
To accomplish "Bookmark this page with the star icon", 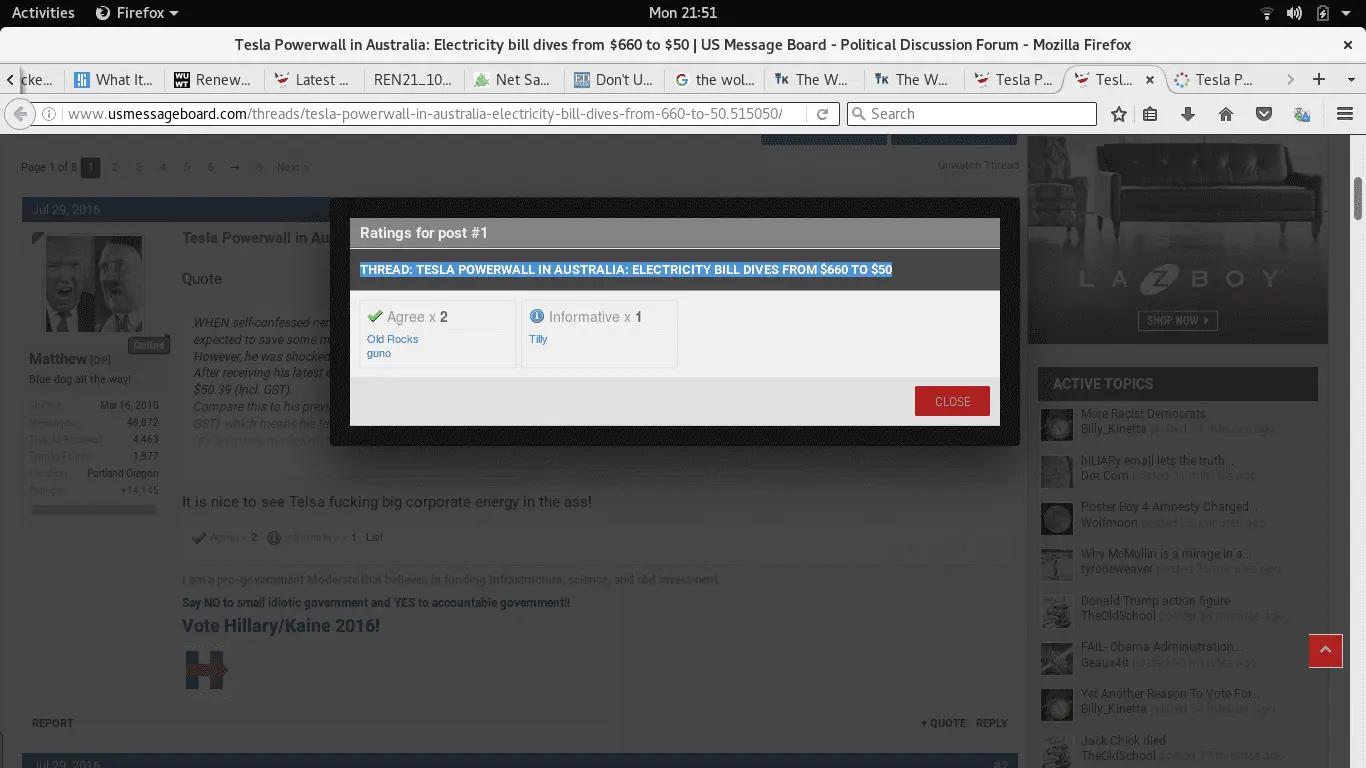I will (x=1119, y=114).
